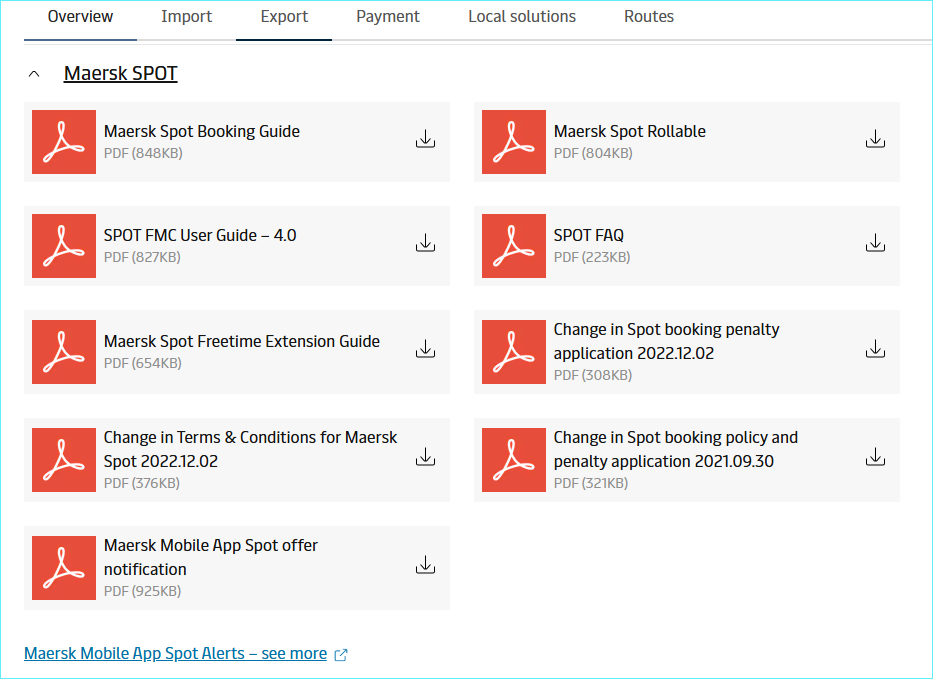Viewport: 933px width, 679px height.
Task: Open the Import tab
Action: (186, 17)
